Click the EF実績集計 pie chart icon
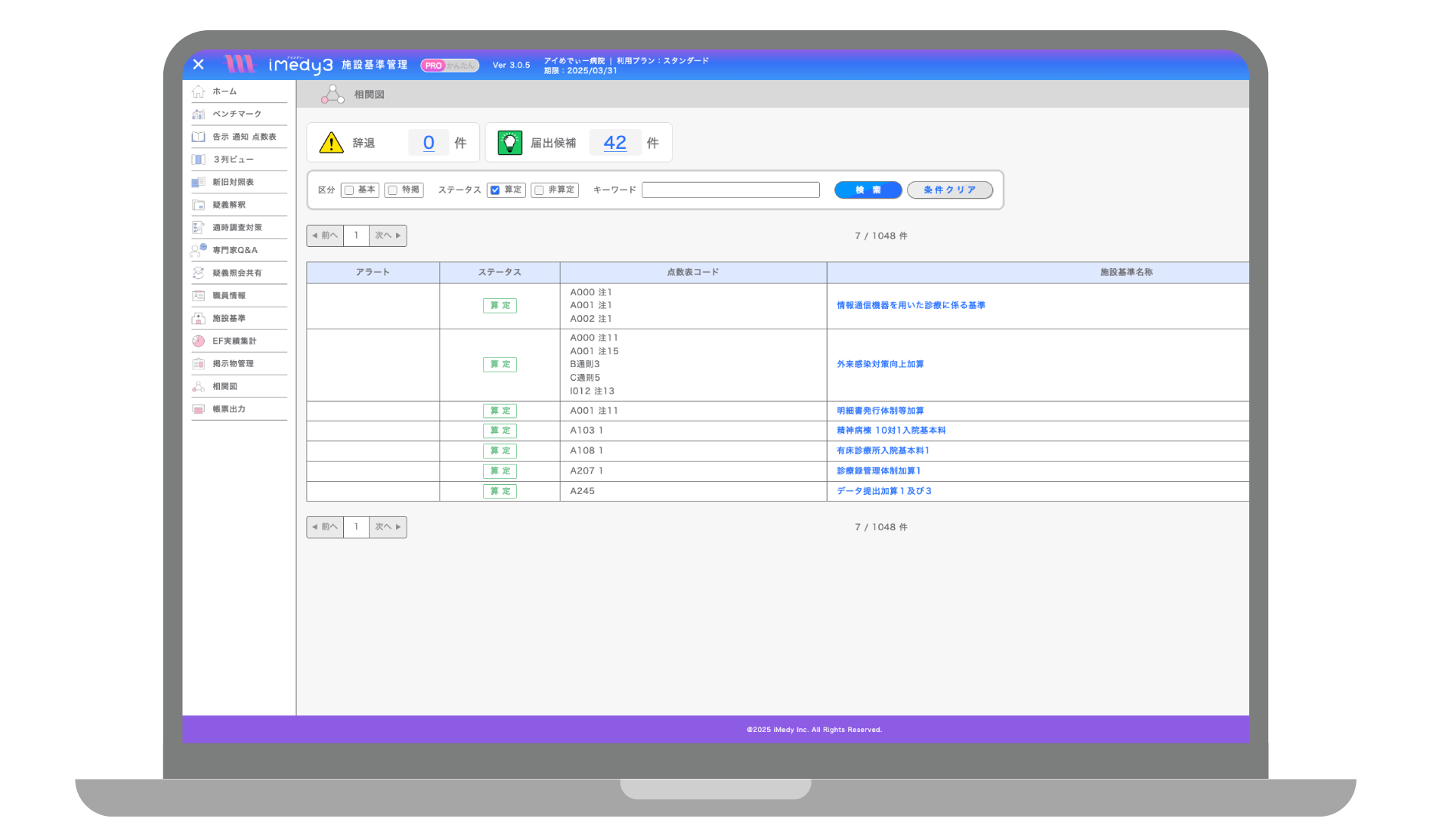This screenshot has height=840, width=1445. click(x=199, y=341)
